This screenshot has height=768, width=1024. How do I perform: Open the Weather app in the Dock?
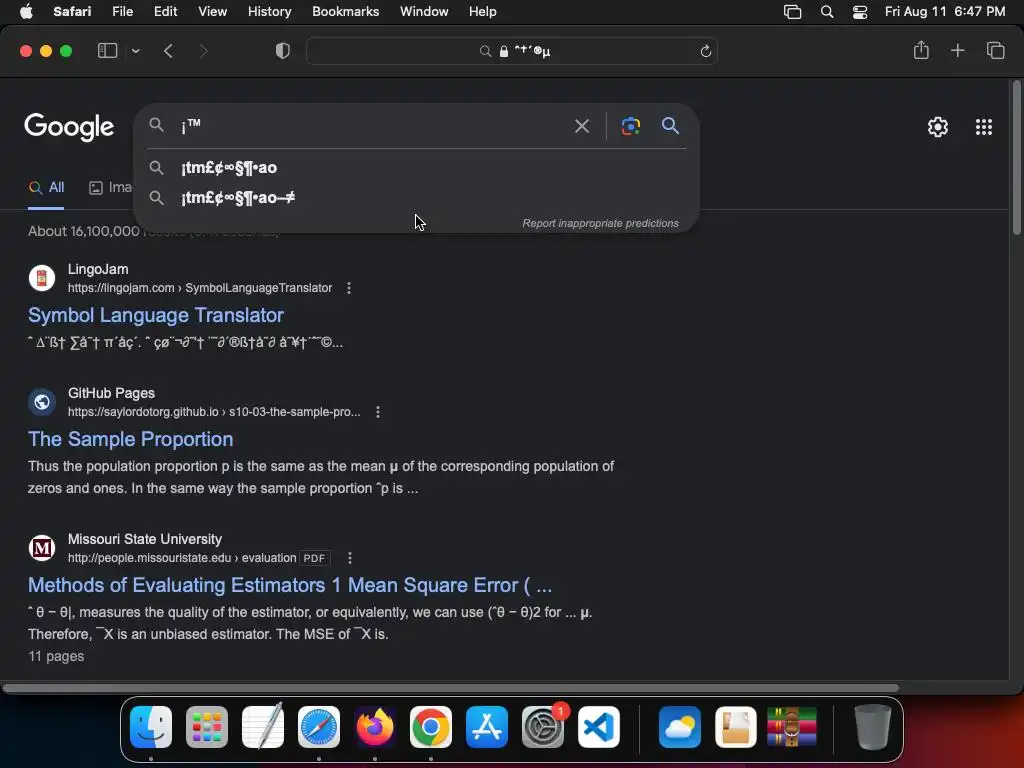[x=680, y=727]
